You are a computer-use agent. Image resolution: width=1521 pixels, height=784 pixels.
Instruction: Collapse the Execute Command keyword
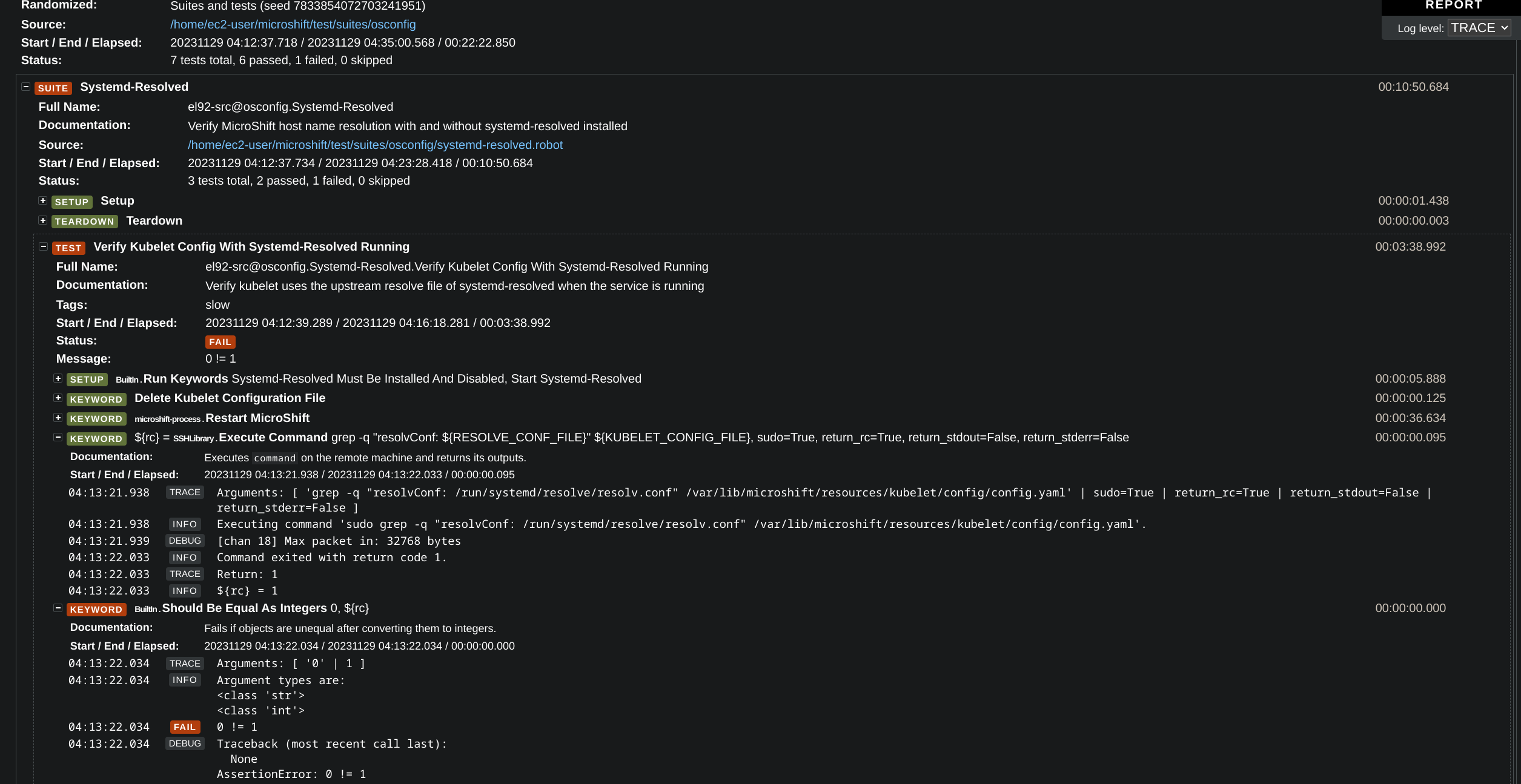click(58, 437)
